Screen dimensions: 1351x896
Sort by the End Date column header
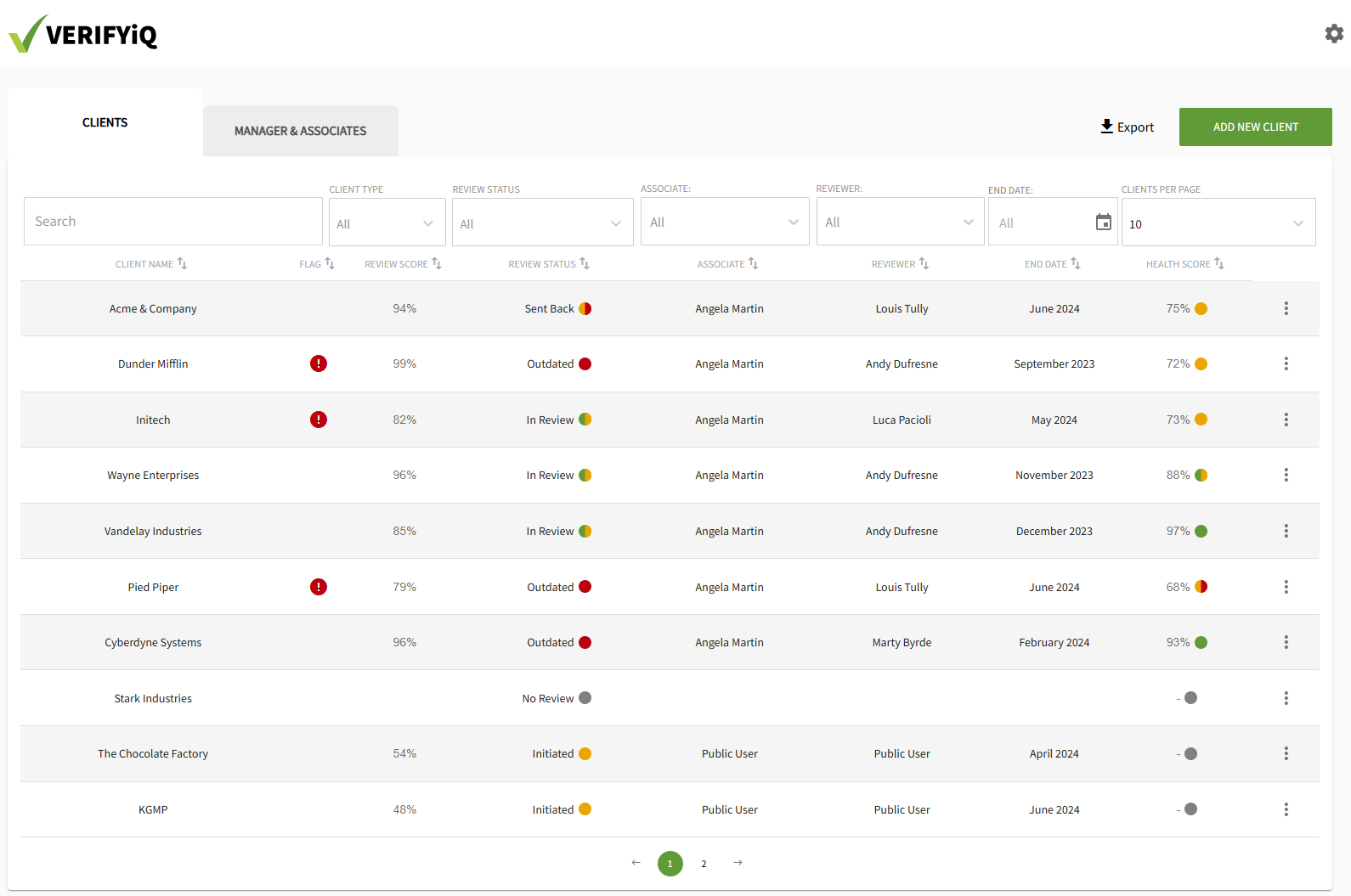(x=1052, y=264)
